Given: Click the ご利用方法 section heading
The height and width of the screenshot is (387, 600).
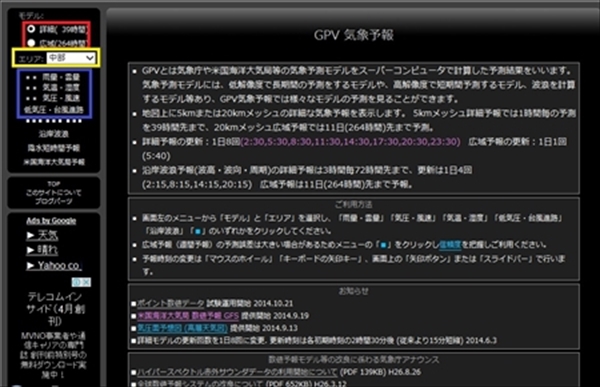Looking at the screenshot, I should [x=354, y=205].
